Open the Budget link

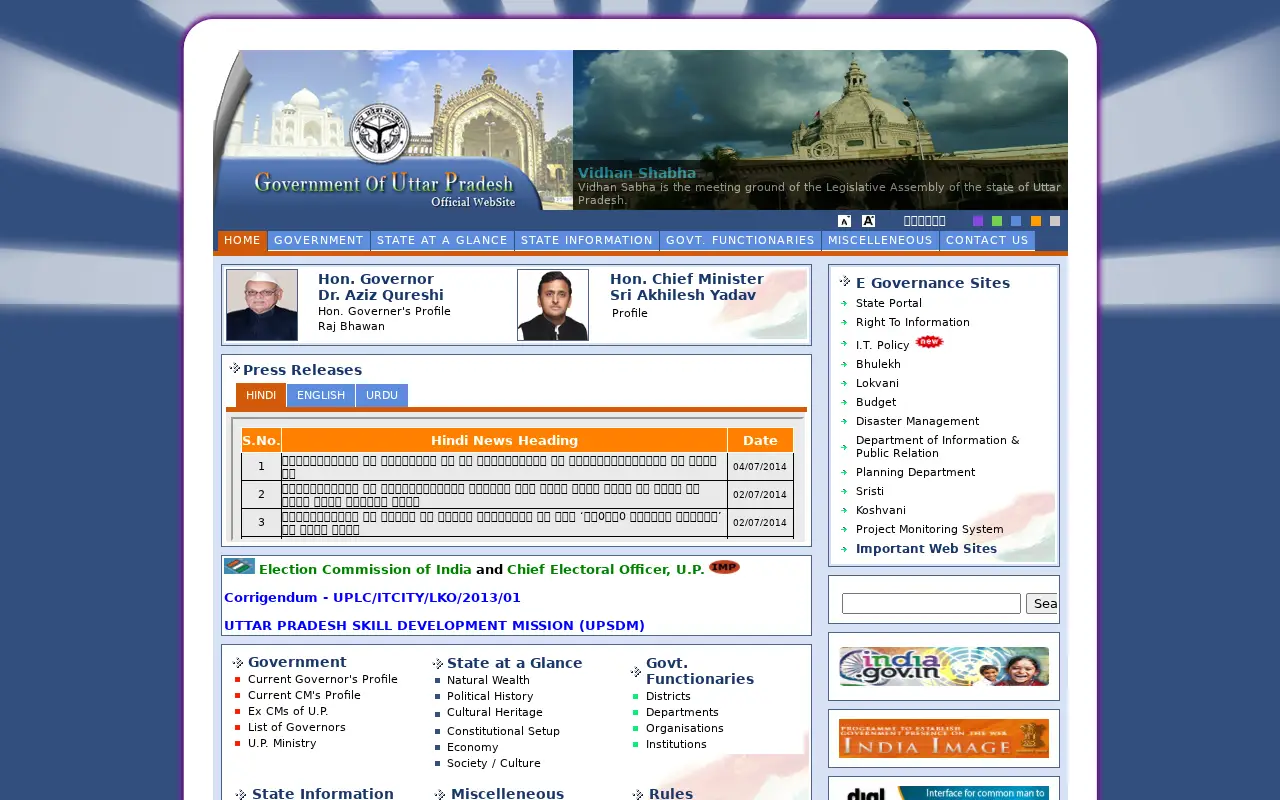pos(876,402)
